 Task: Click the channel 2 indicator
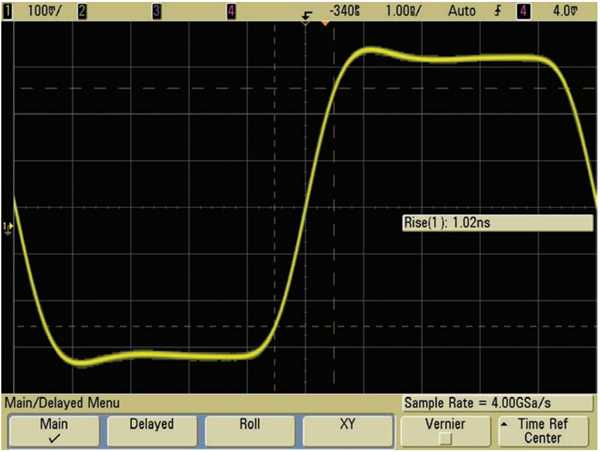point(82,11)
